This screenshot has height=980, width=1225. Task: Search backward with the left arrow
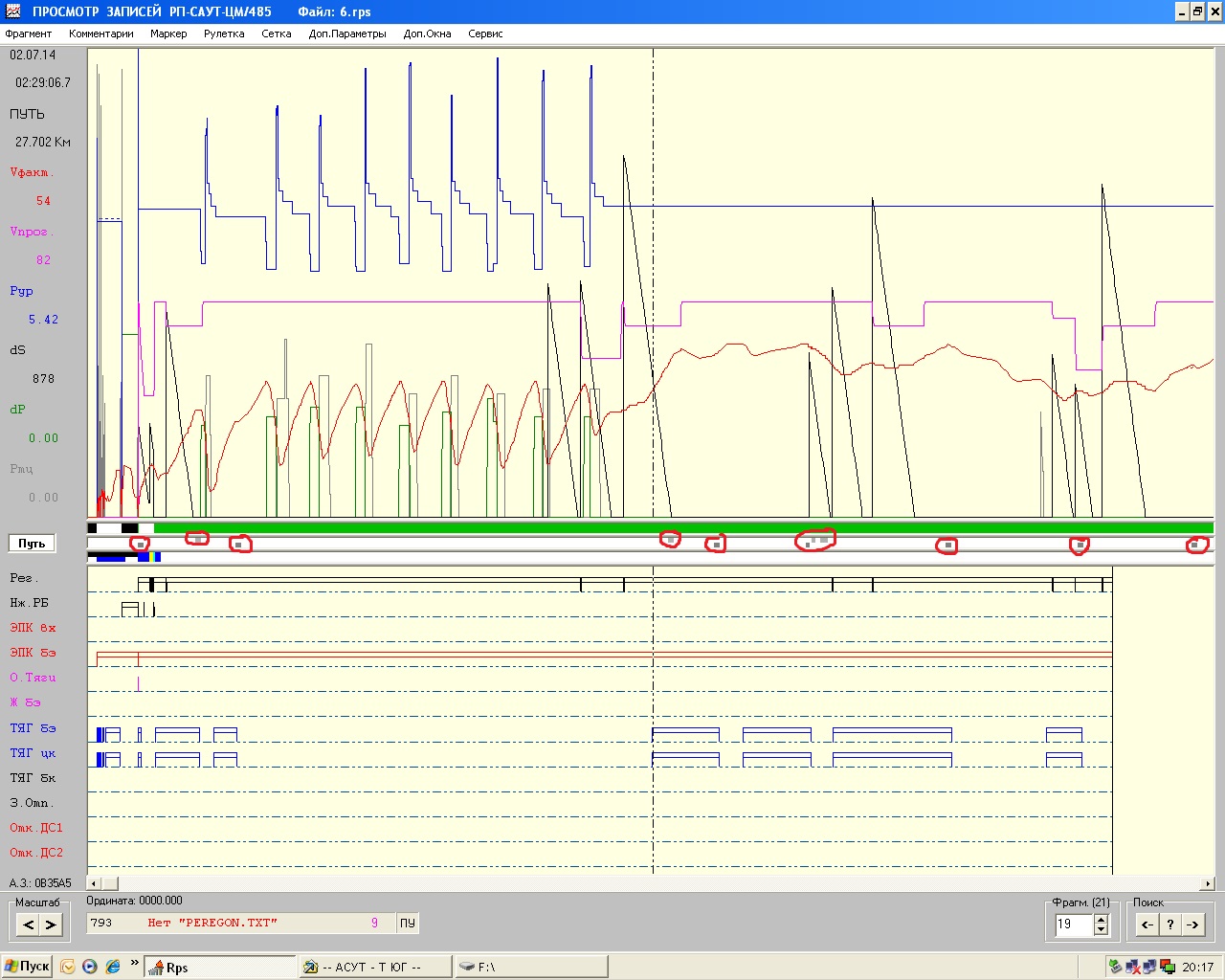click(x=1147, y=924)
